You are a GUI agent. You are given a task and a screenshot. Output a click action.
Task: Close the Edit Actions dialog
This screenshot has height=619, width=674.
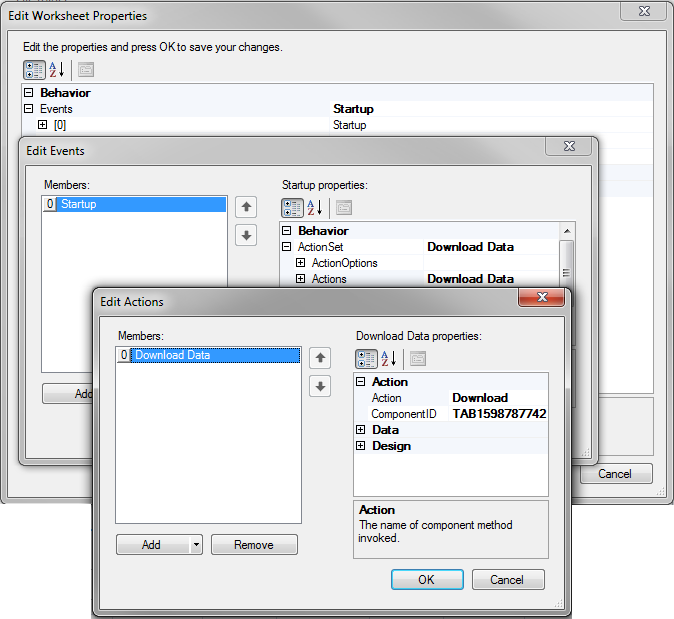tap(542, 297)
